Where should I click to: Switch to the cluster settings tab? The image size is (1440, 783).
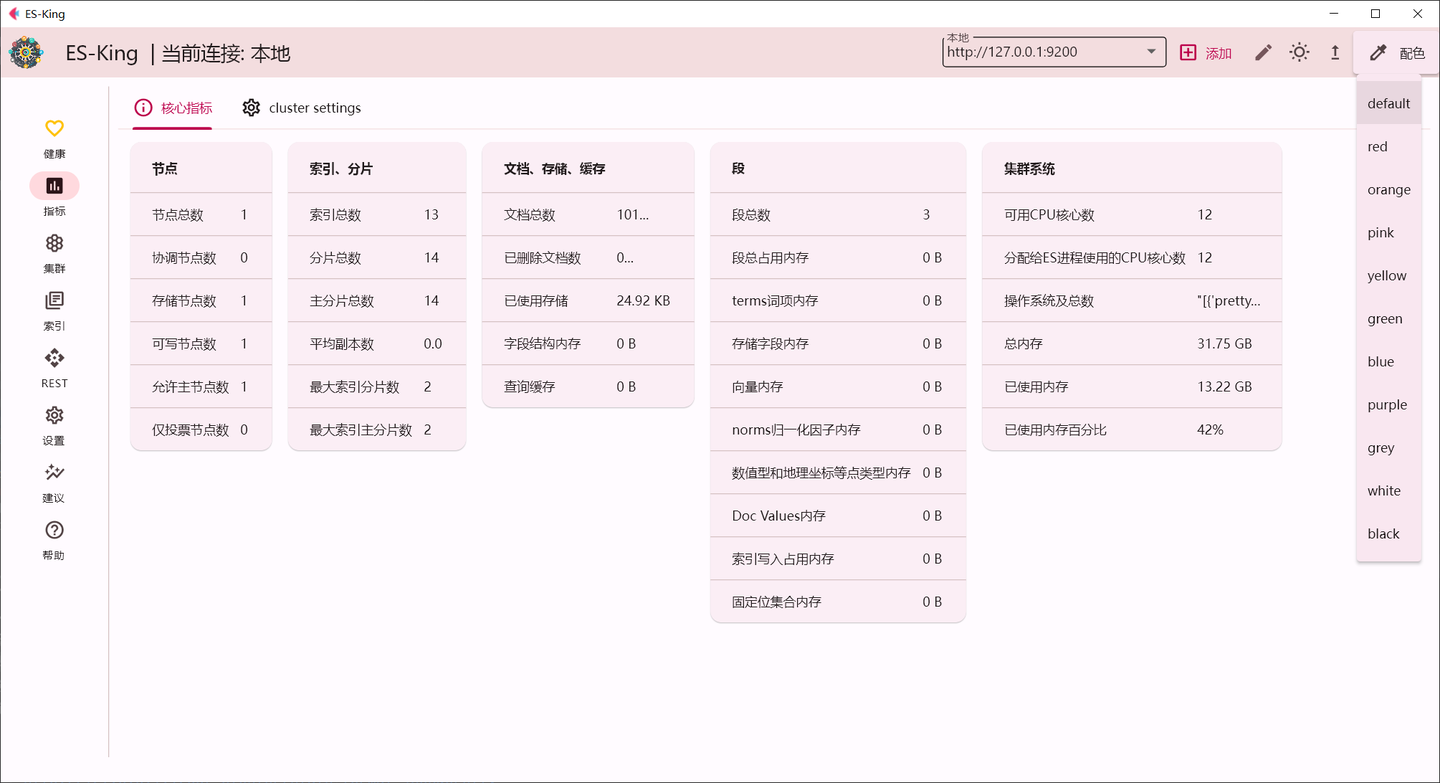[x=301, y=107]
